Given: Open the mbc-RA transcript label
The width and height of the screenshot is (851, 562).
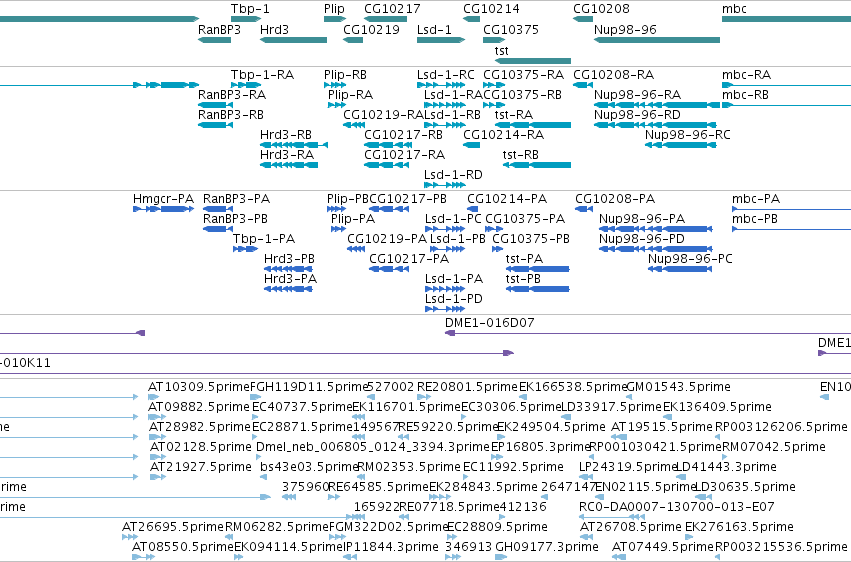Looking at the screenshot, I should (x=746, y=74).
